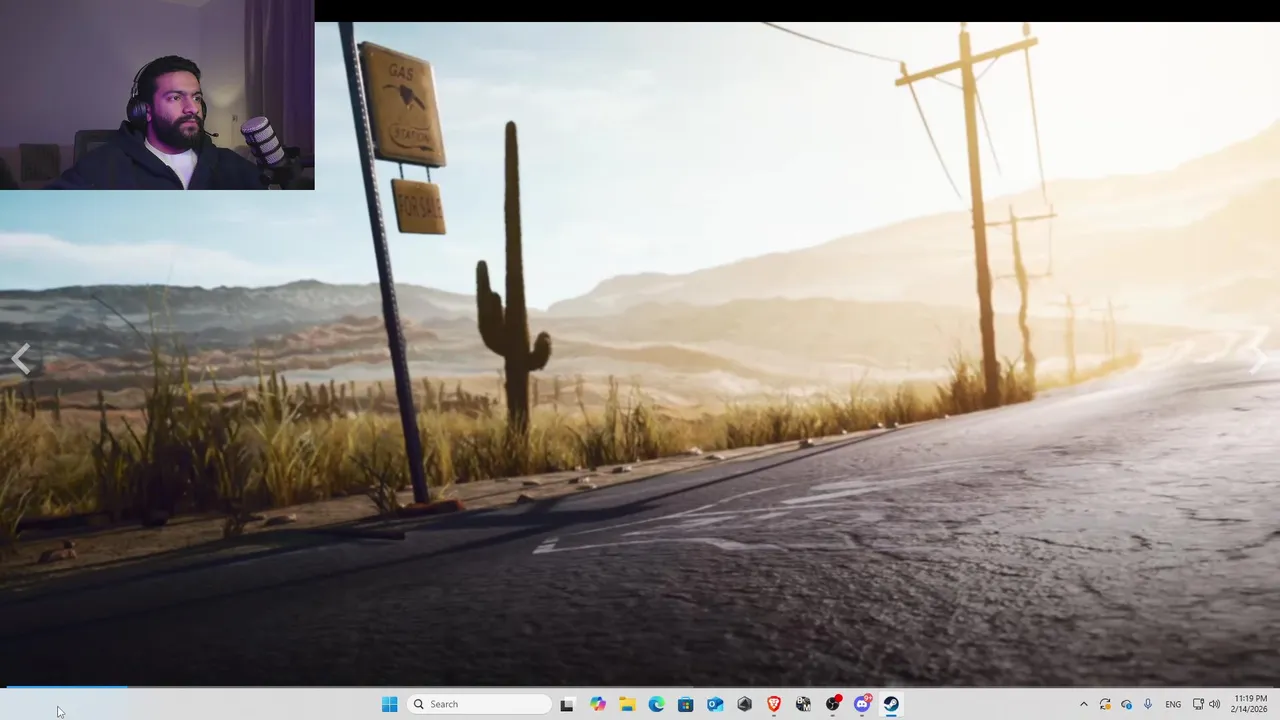Switch to Brave browser in the taskbar
Image resolution: width=1280 pixels, height=720 pixels.
coord(774,704)
